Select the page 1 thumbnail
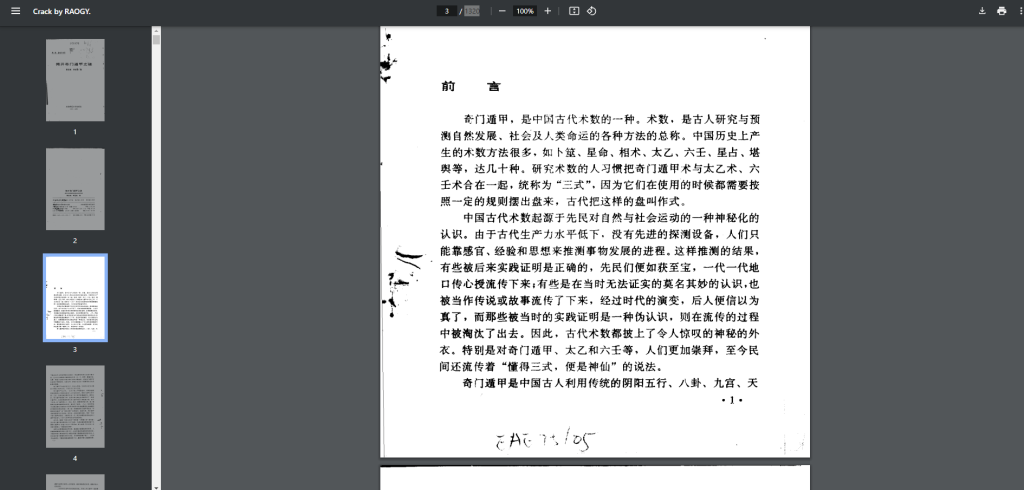This screenshot has width=1024, height=490. coord(75,80)
